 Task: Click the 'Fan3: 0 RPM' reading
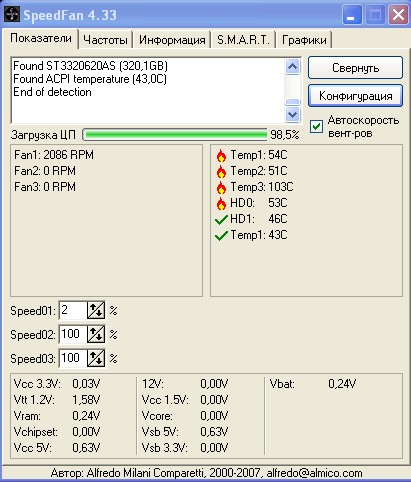pos(45,187)
